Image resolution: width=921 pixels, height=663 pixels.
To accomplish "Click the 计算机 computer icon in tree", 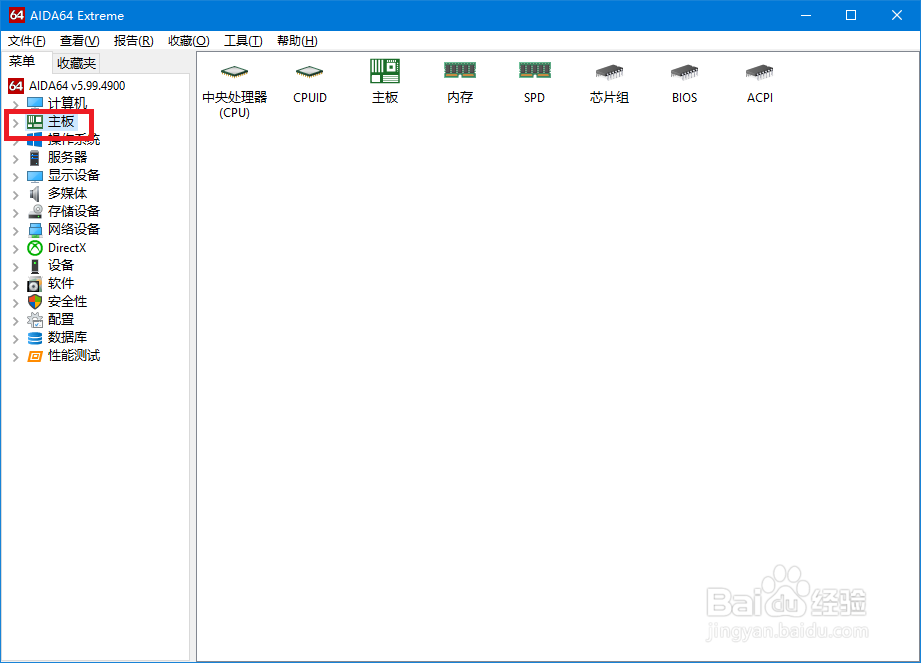I will pyautogui.click(x=35, y=103).
